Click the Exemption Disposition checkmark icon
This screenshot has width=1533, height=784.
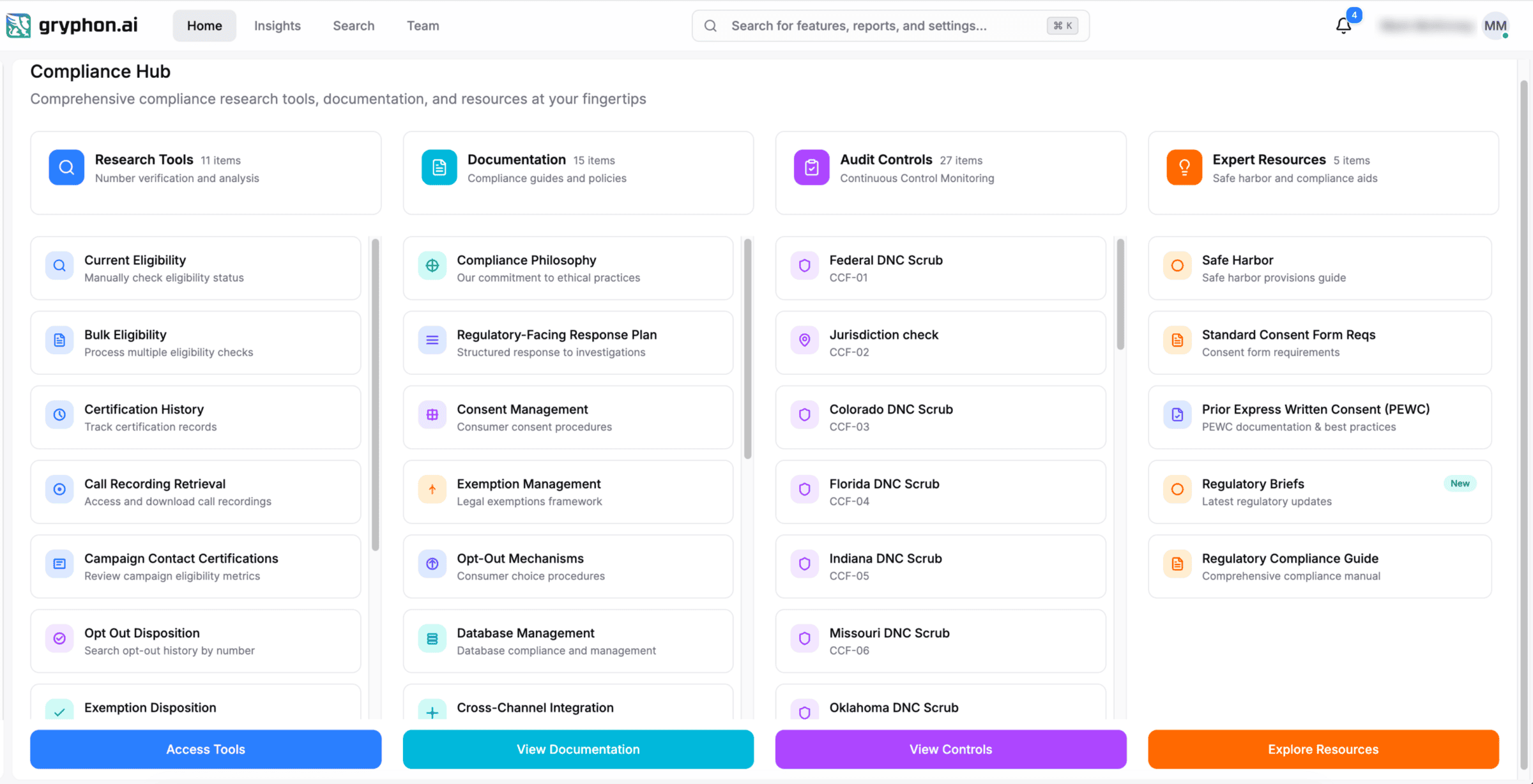pos(59,711)
